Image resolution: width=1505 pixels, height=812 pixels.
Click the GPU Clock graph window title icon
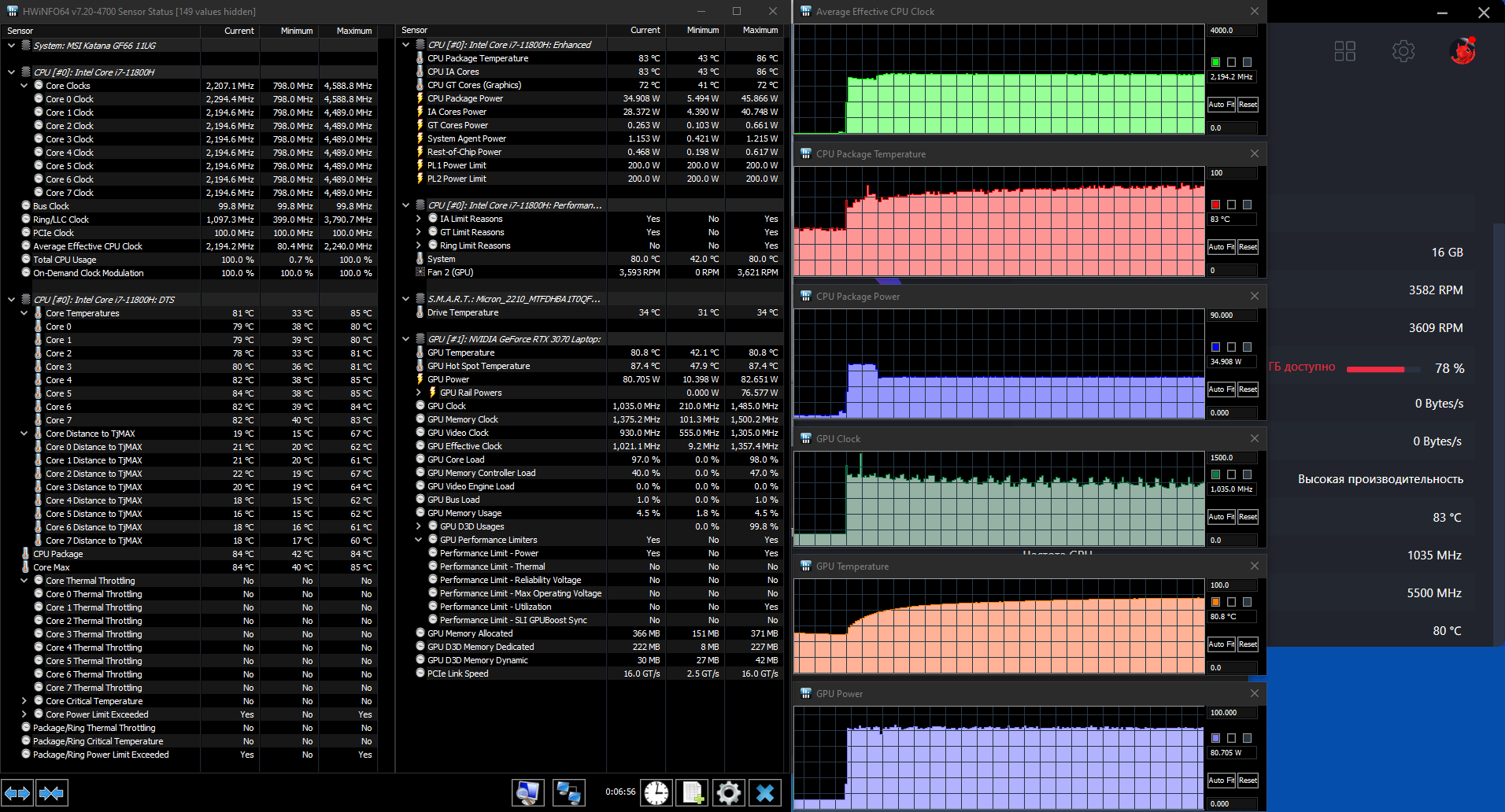pos(806,439)
